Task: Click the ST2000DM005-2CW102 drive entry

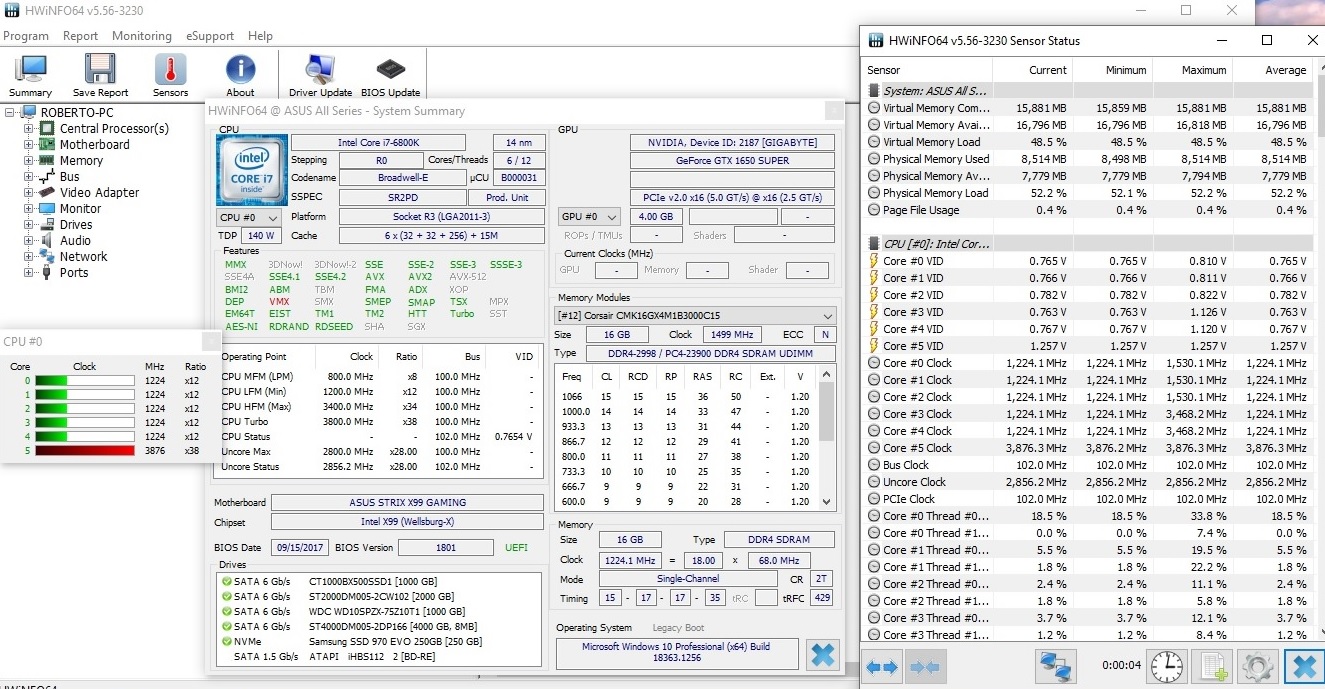Action: point(379,596)
